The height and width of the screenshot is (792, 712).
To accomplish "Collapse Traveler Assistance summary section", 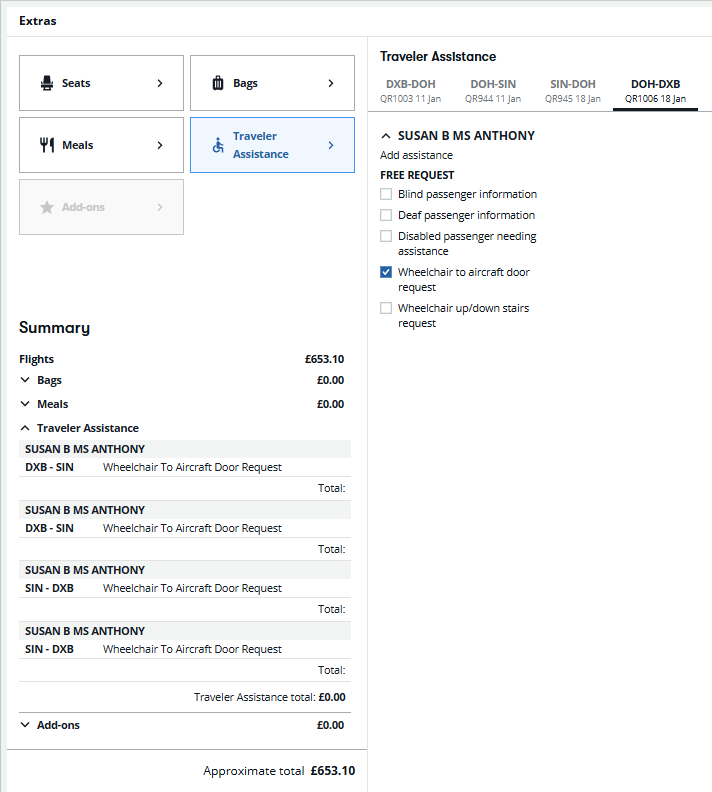I will coord(25,428).
